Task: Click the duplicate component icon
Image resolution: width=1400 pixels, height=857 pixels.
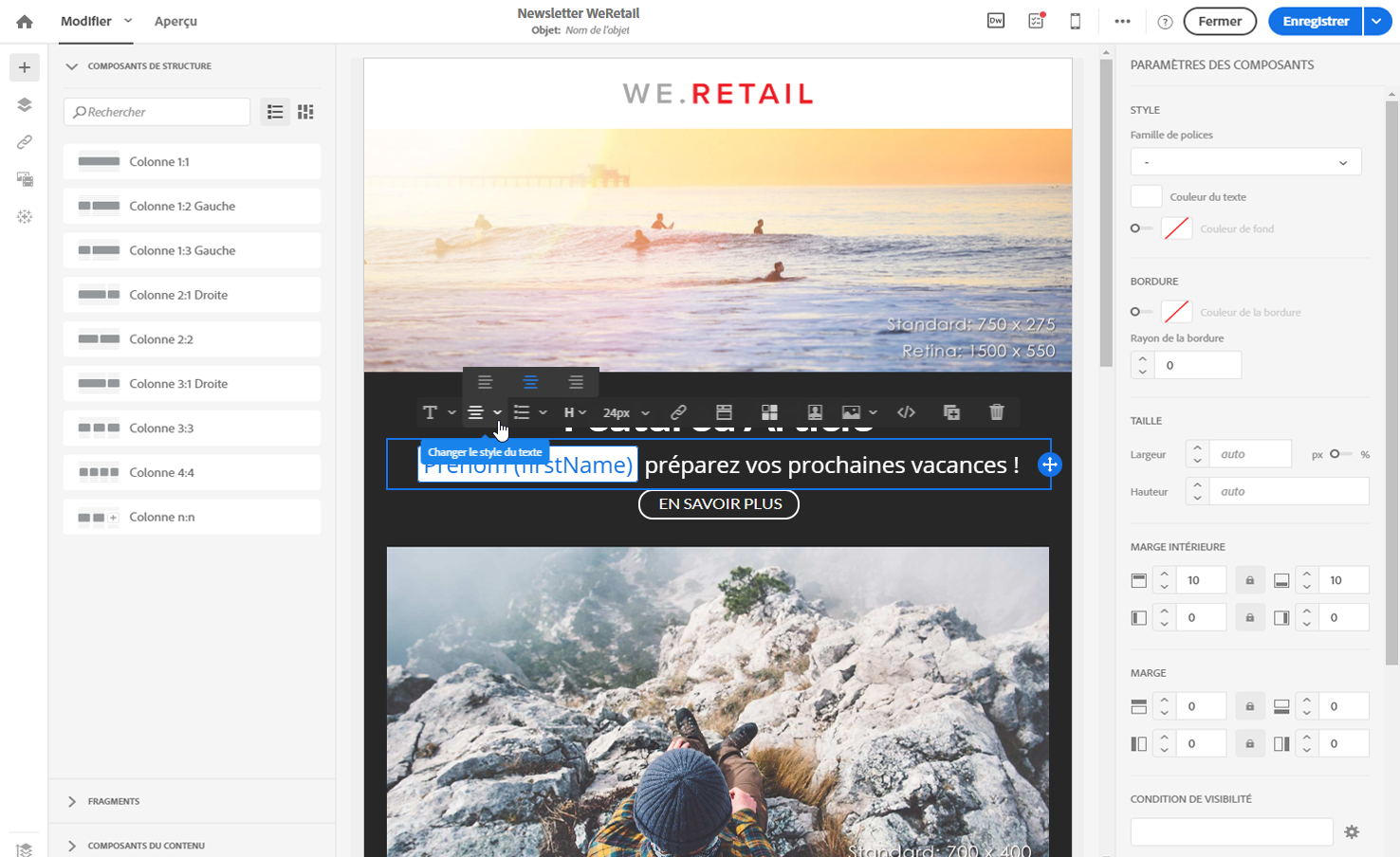Action: click(951, 412)
